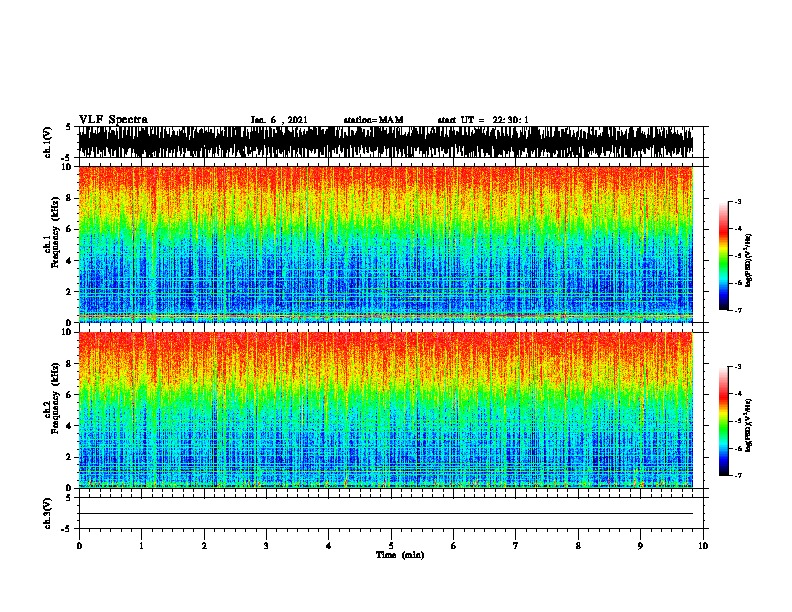Click the '8' tick on ch.1 frequency axis
The height and width of the screenshot is (612, 792).
click(x=70, y=198)
